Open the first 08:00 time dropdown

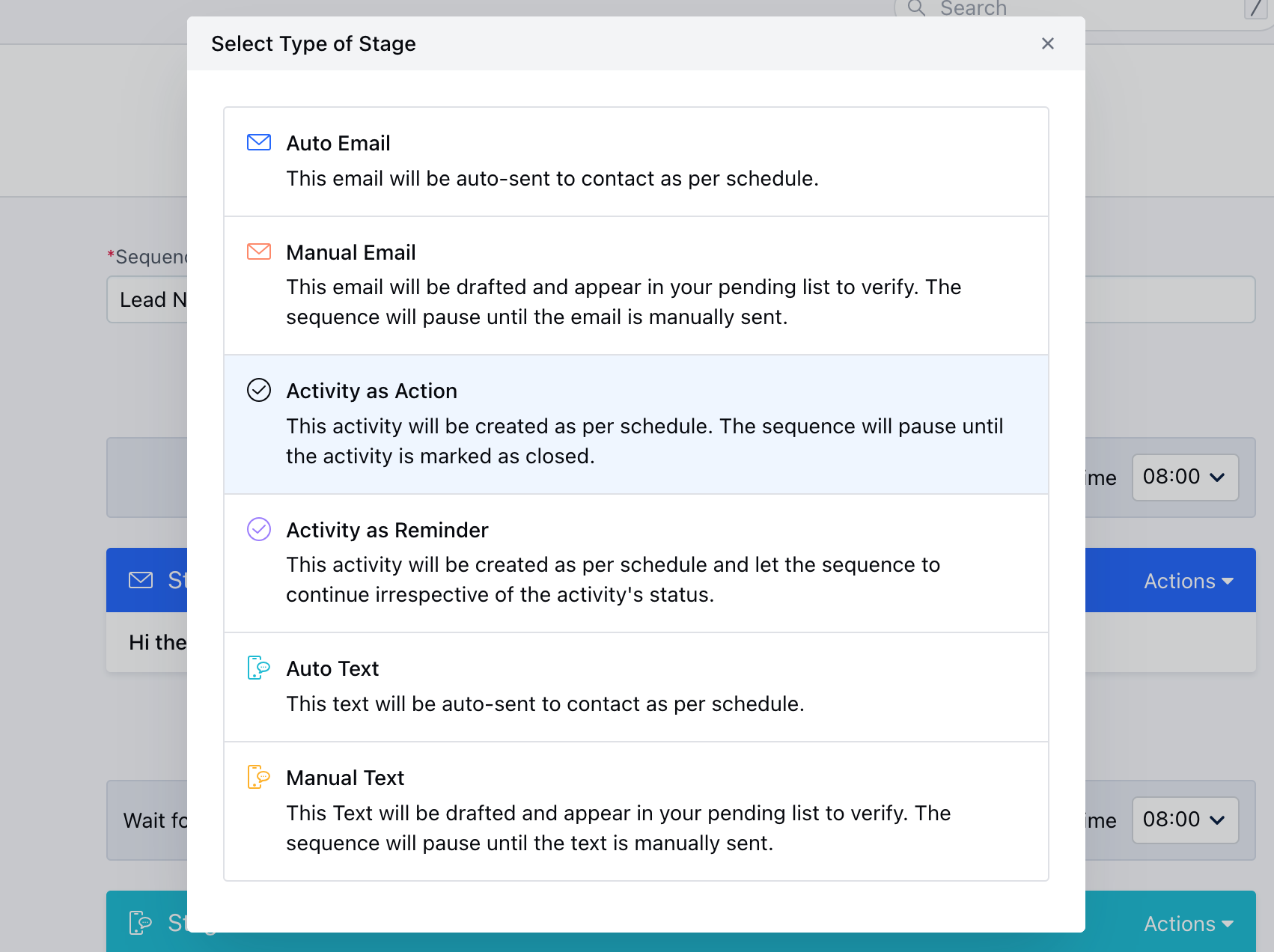1185,477
